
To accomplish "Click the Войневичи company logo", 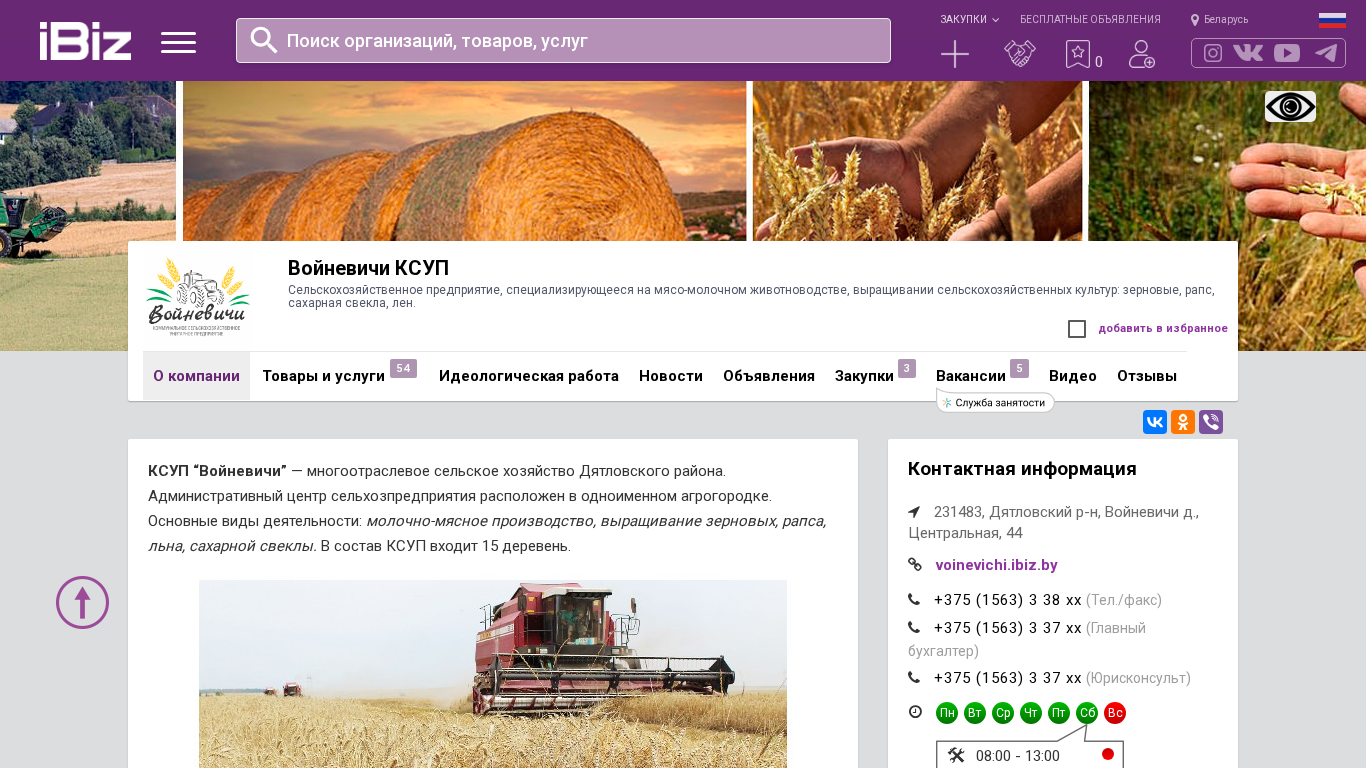I will coord(197,297).
